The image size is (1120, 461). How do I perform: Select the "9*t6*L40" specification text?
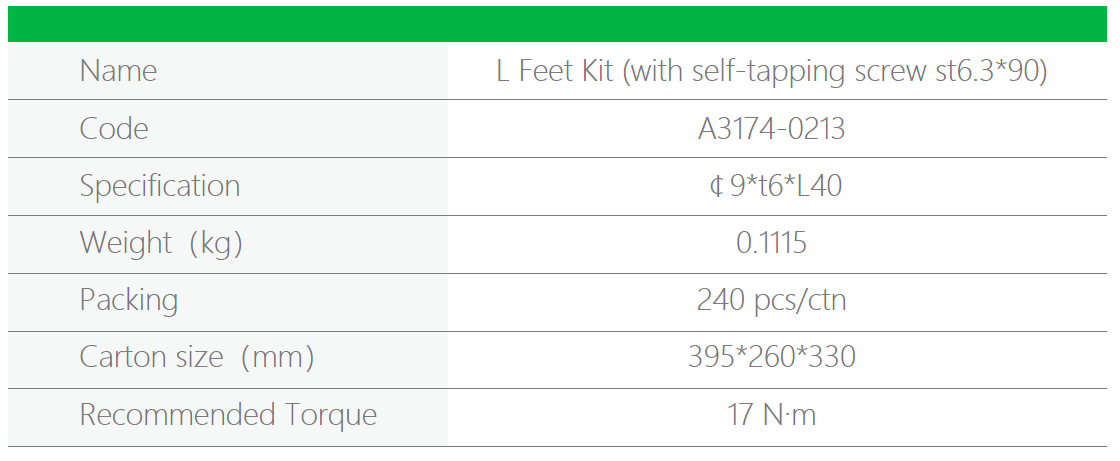(786, 187)
